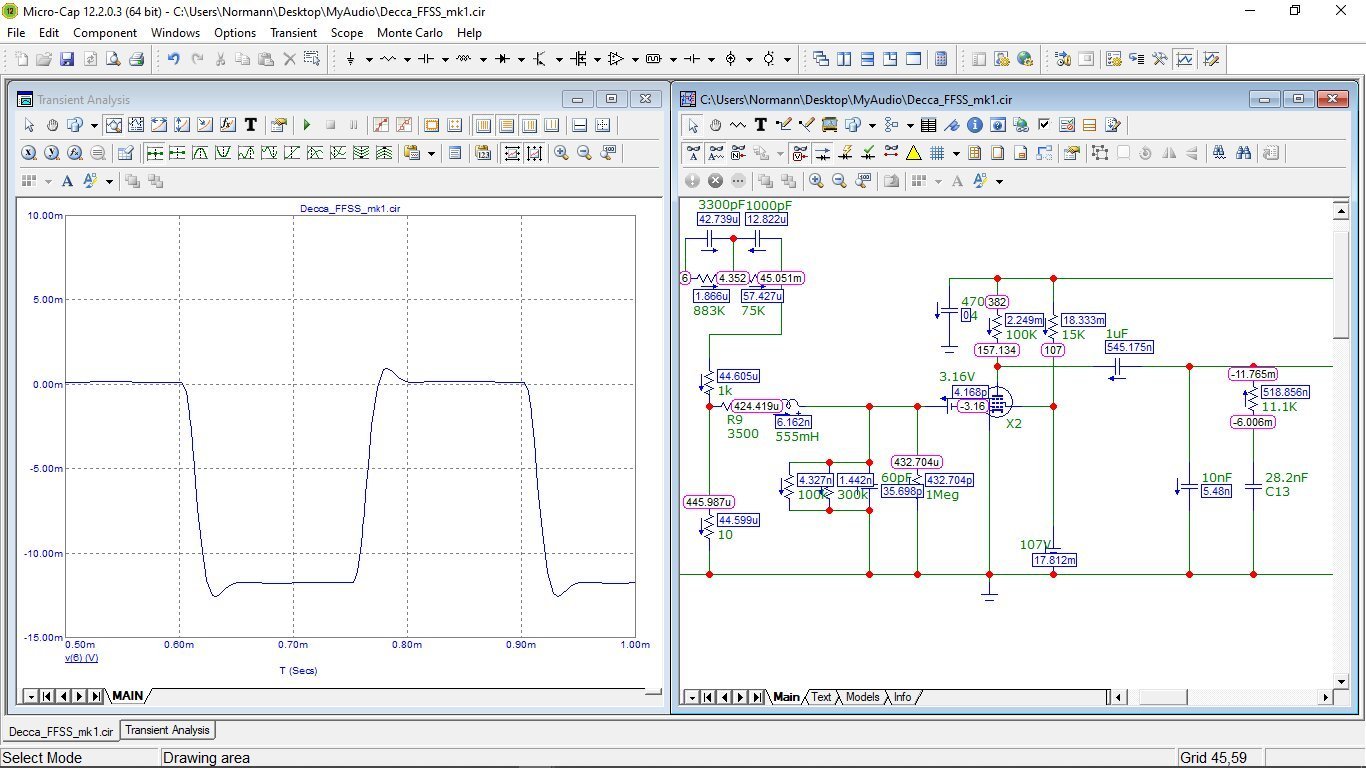Toggle the checkbox icon in schematic toolbar
This screenshot has height=768, width=1366.
point(1044,125)
